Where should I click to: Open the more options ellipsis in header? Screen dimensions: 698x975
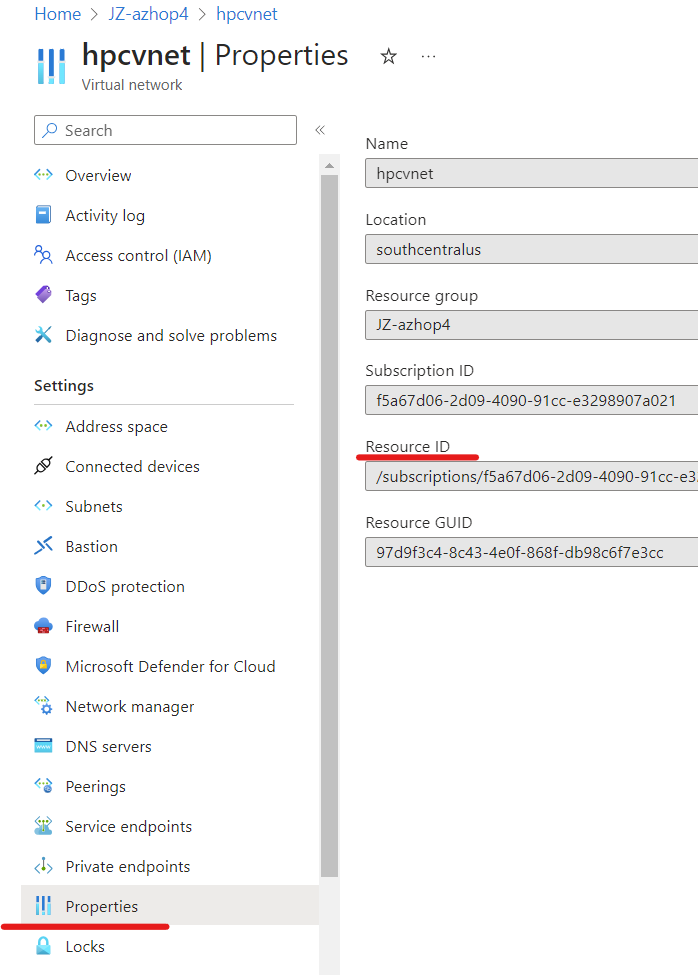[x=428, y=57]
